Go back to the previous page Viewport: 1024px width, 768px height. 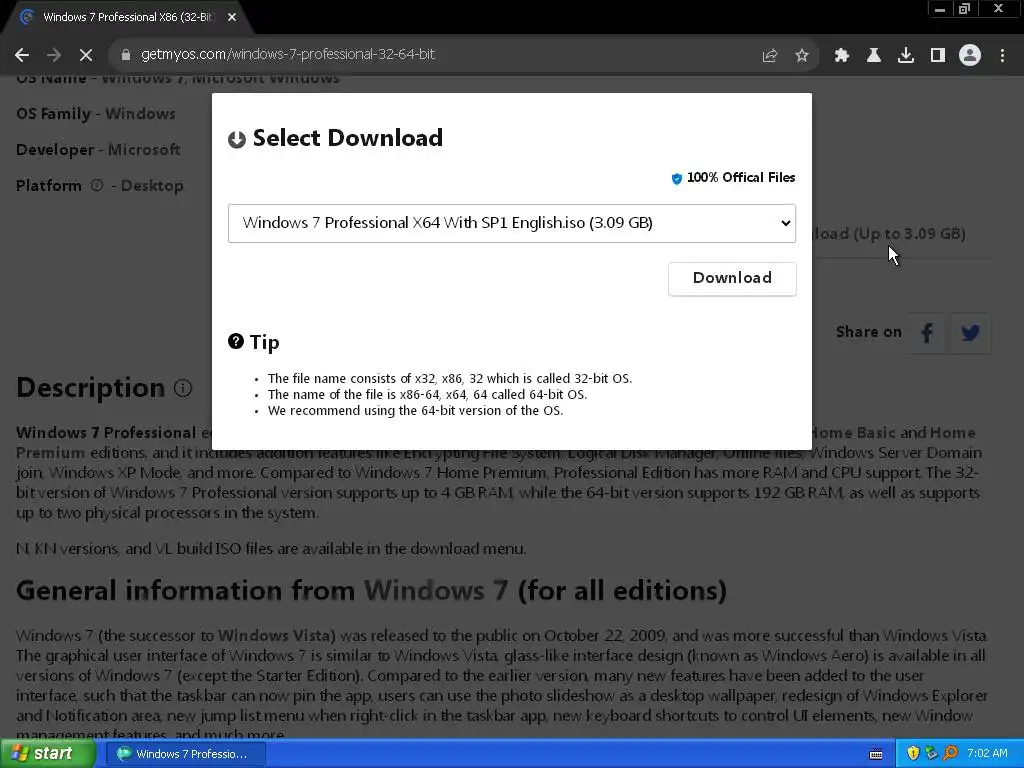pyautogui.click(x=22, y=55)
